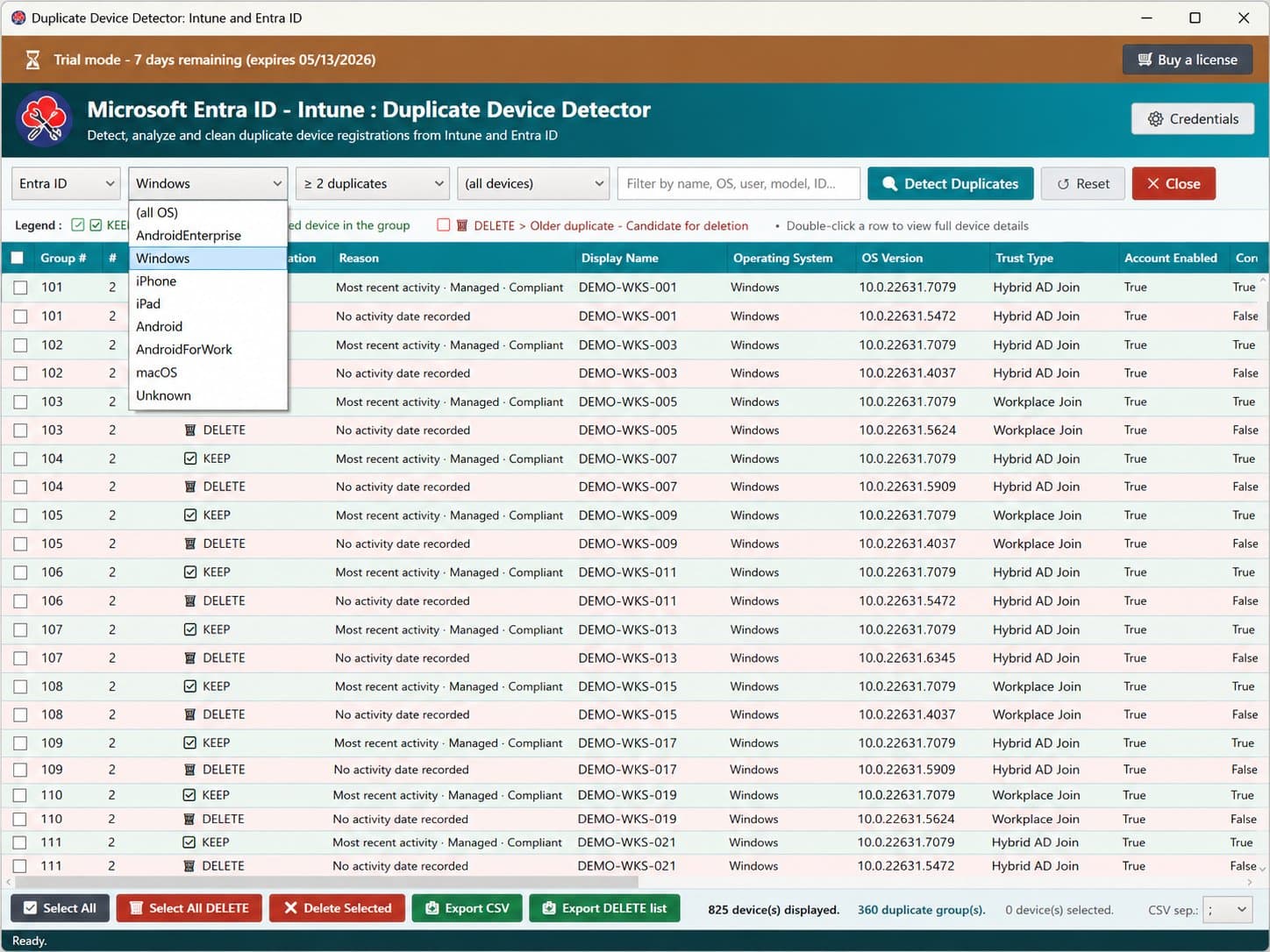Click the KEEP check icon in group 104 row
The image size is (1270, 952).
tap(190, 458)
